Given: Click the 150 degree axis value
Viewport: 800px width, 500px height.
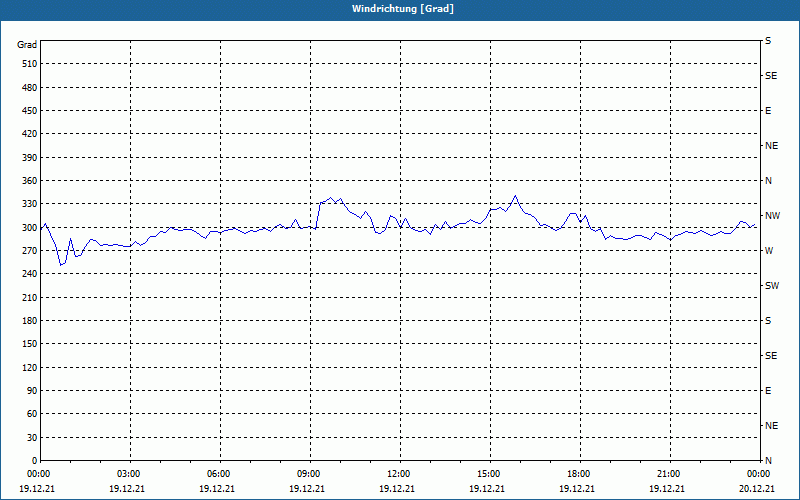Looking at the screenshot, I should click(30, 344).
